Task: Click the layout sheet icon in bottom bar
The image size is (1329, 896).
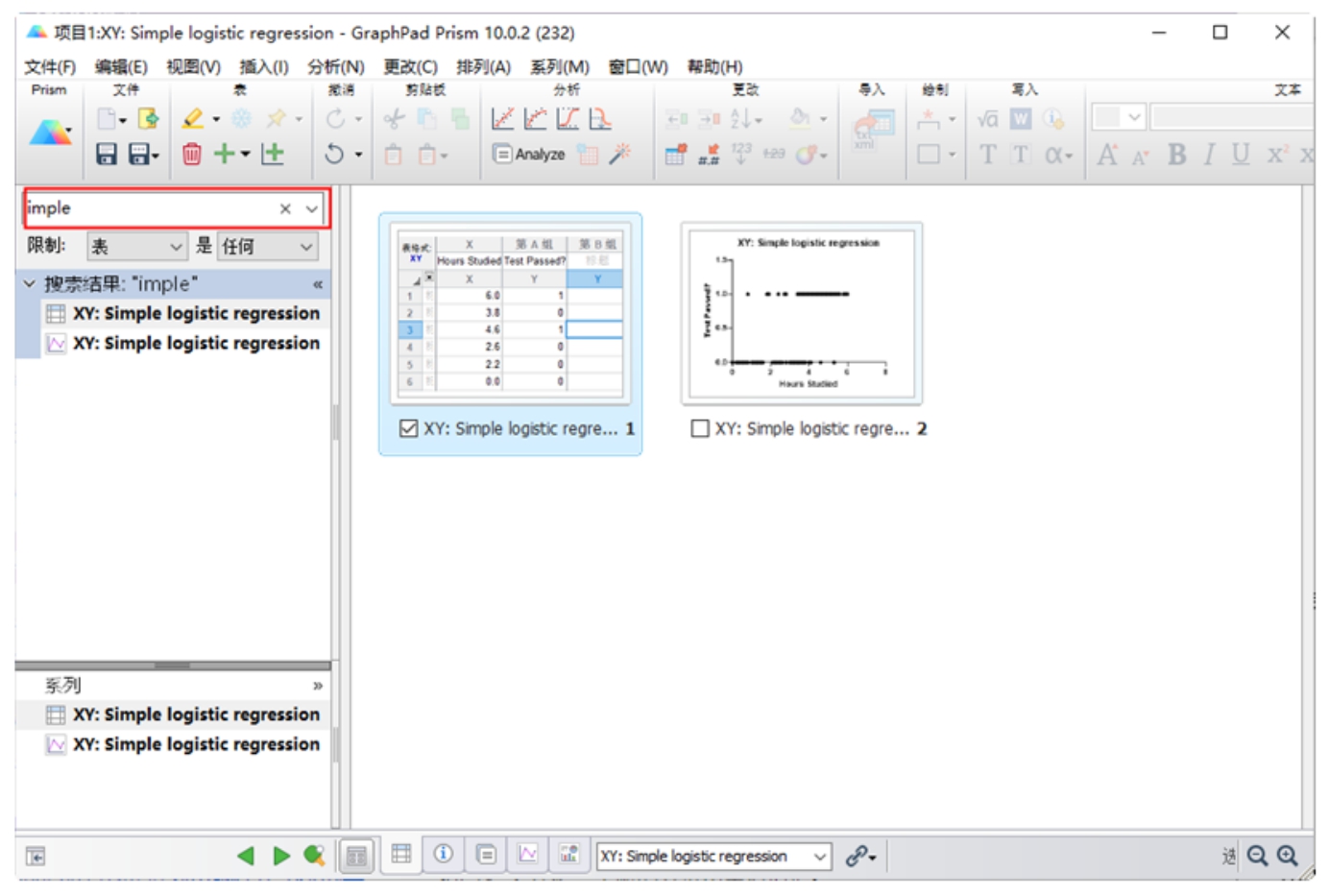Action: [x=568, y=854]
